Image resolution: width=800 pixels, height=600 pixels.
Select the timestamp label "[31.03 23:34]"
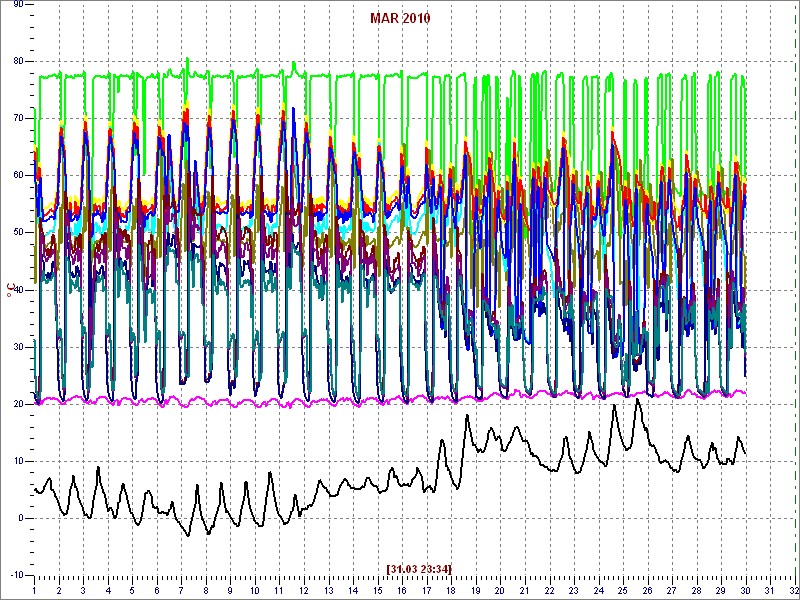419,568
